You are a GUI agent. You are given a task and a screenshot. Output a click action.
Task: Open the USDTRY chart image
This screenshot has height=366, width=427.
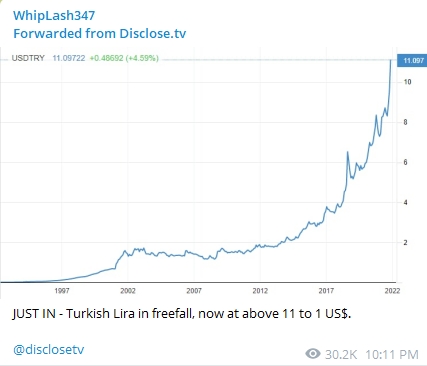coord(213,173)
